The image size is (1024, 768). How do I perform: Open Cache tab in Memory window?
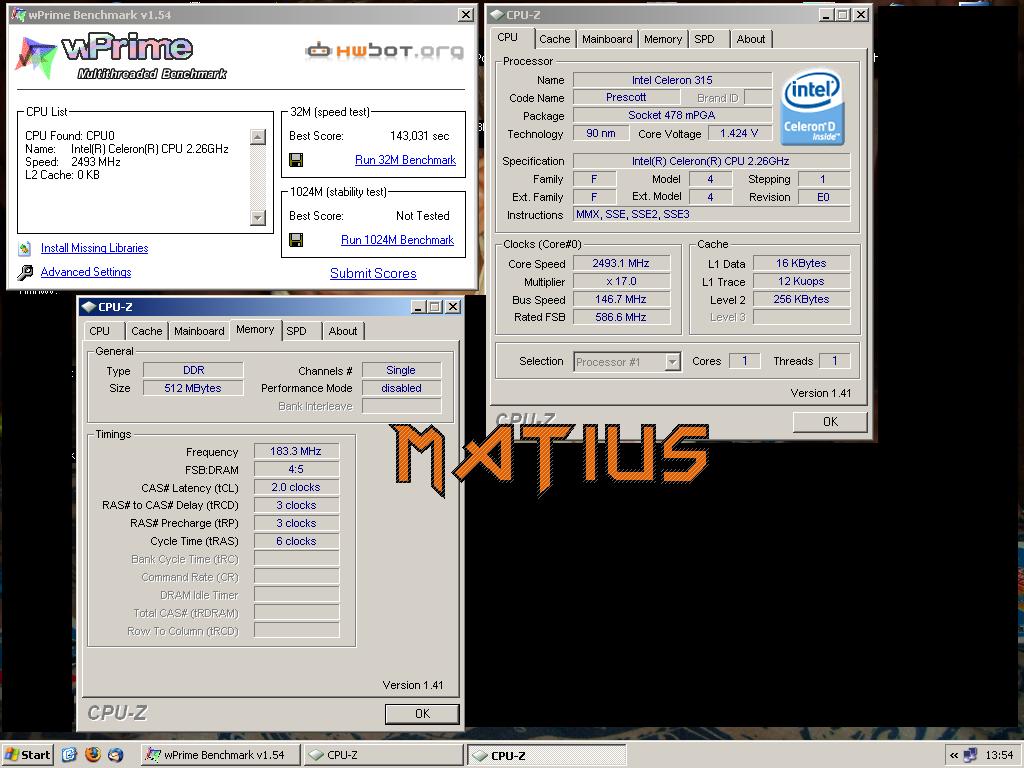(x=146, y=331)
